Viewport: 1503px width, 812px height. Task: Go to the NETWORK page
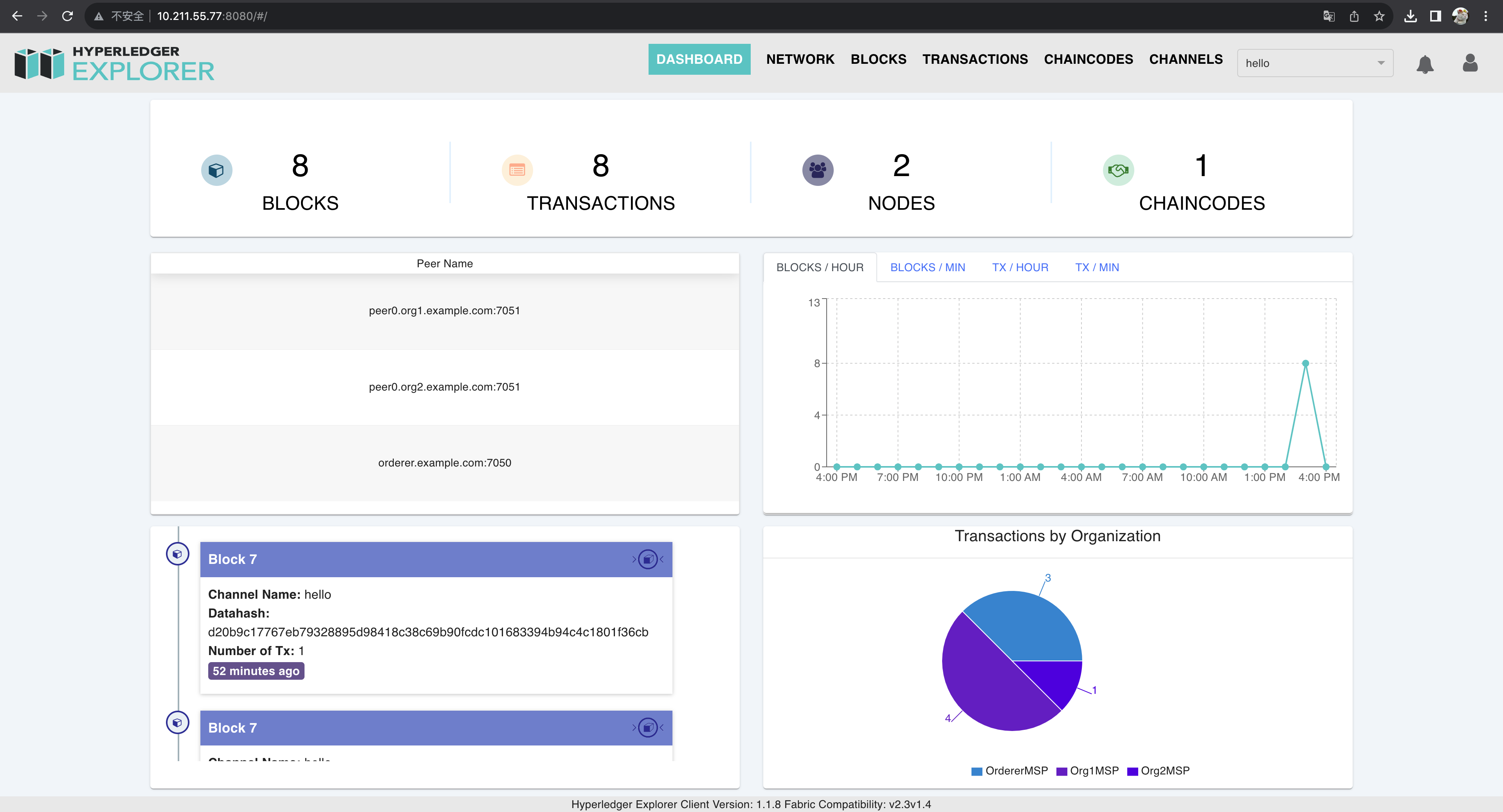point(800,59)
